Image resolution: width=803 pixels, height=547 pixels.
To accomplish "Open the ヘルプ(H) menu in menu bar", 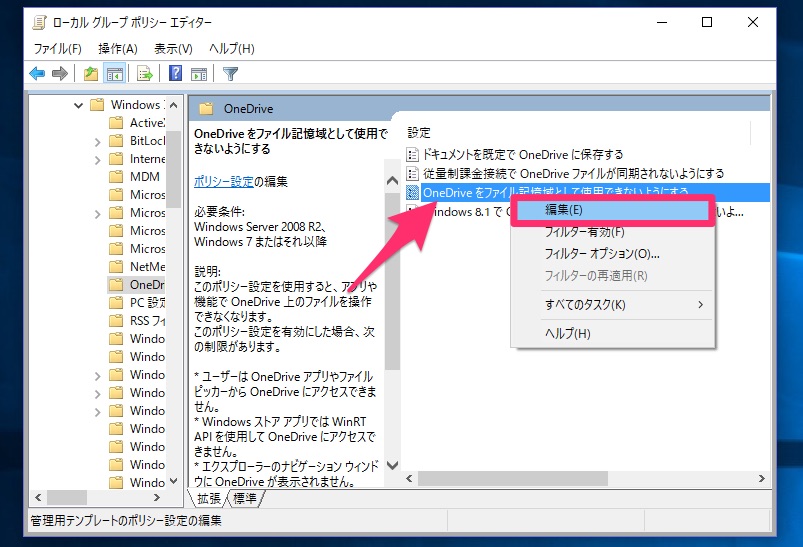I will 231,49.
